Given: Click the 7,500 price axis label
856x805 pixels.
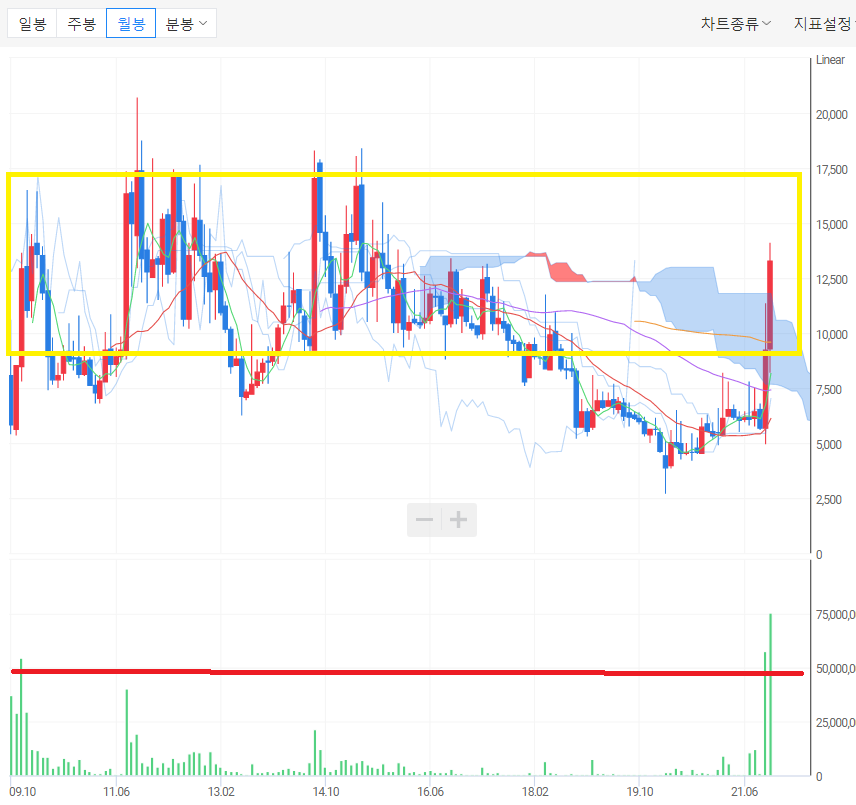Looking at the screenshot, I should pos(829,390).
